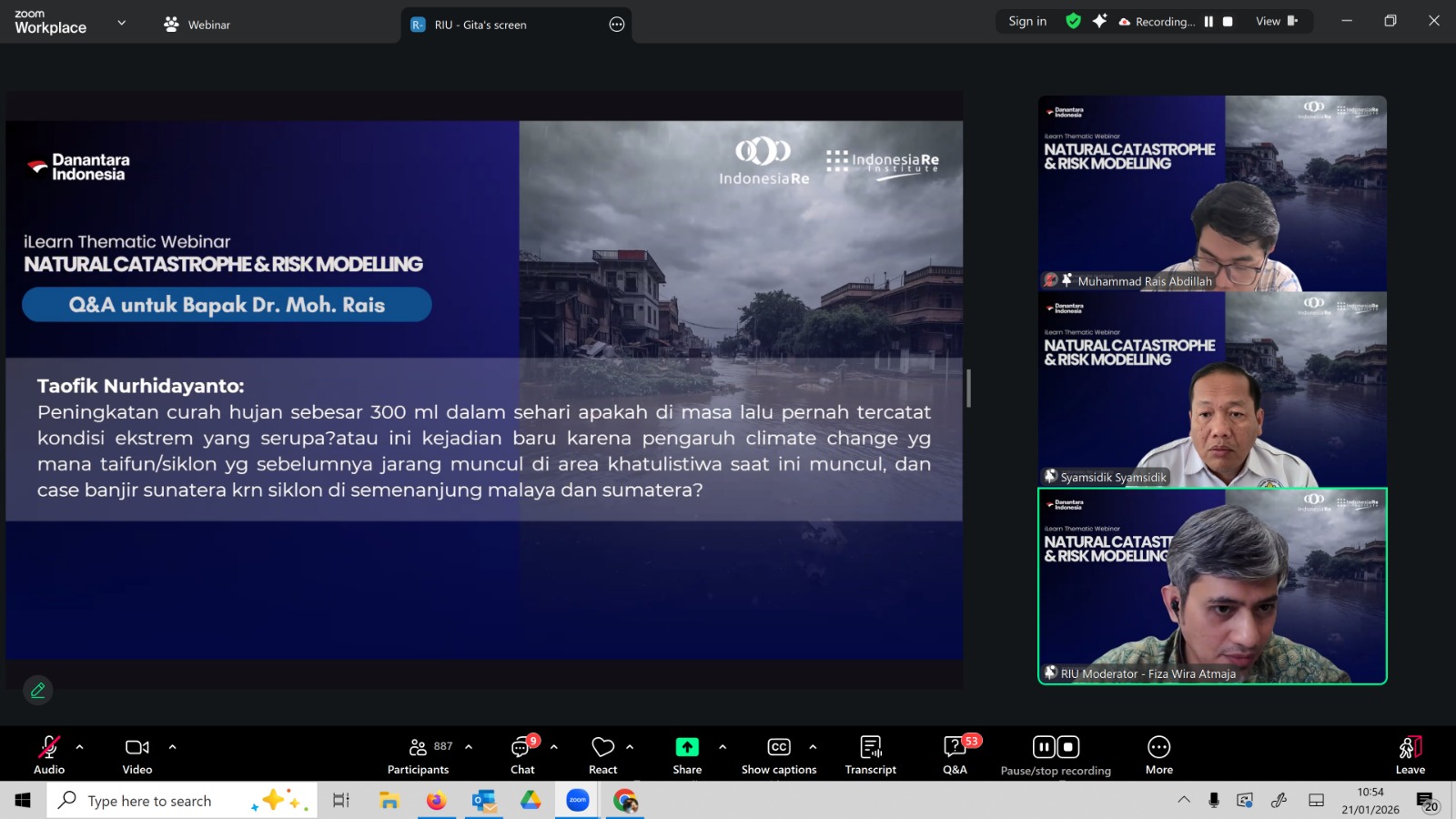Click the annotate pencil icon
The width and height of the screenshot is (1456, 819).
click(38, 691)
